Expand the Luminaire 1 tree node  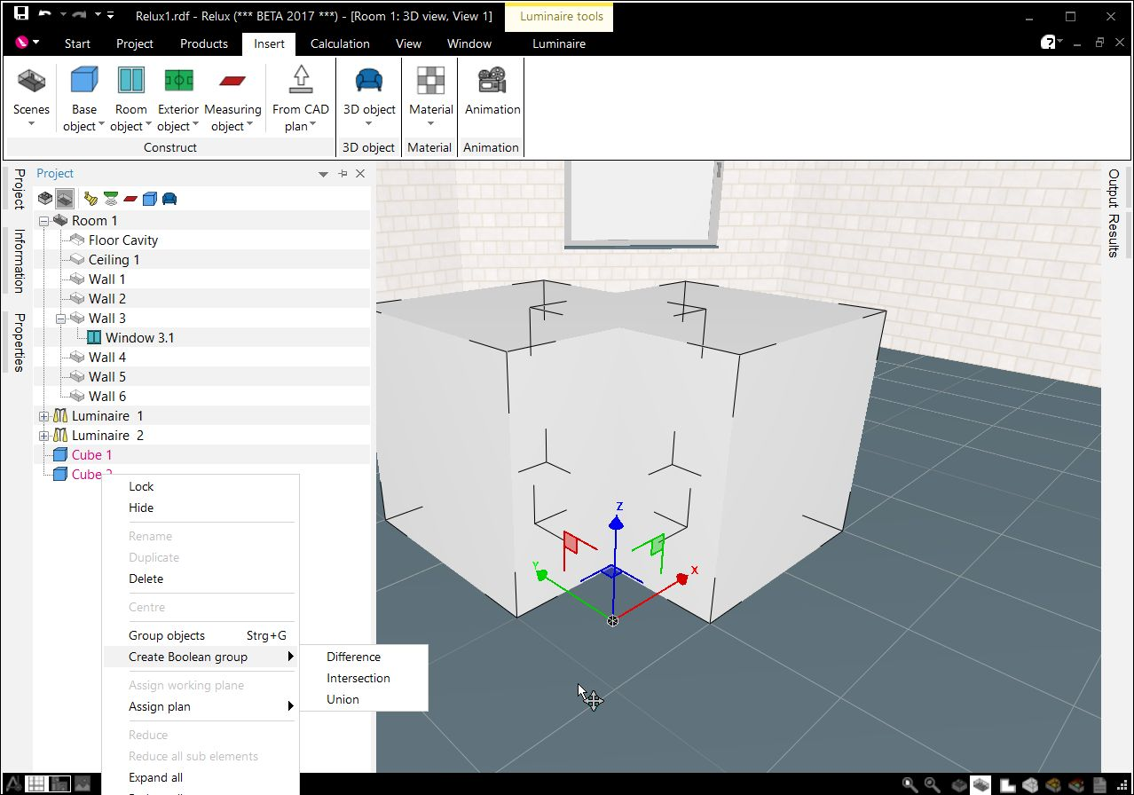click(x=44, y=417)
